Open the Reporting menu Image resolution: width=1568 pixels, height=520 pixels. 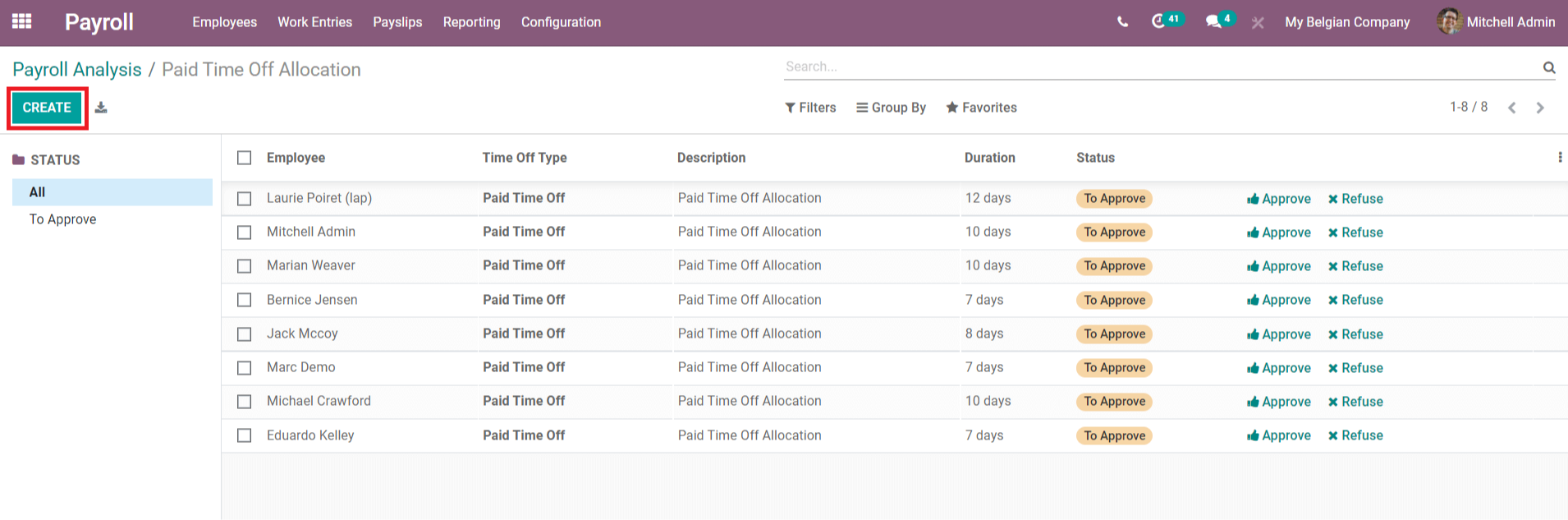click(x=471, y=22)
